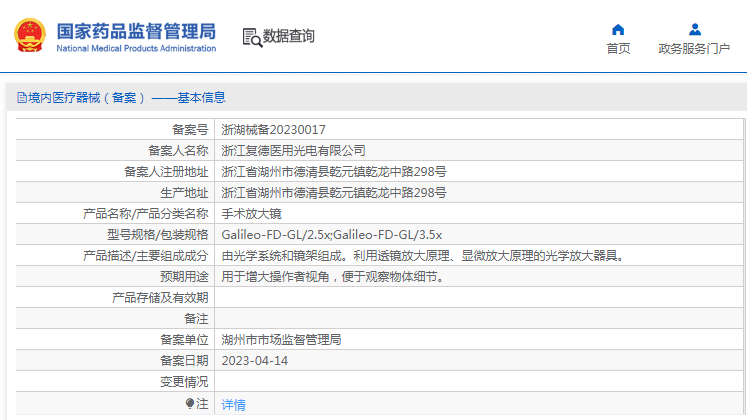Click the 首页 text link
Screen dimensions: 747x420
[618, 49]
